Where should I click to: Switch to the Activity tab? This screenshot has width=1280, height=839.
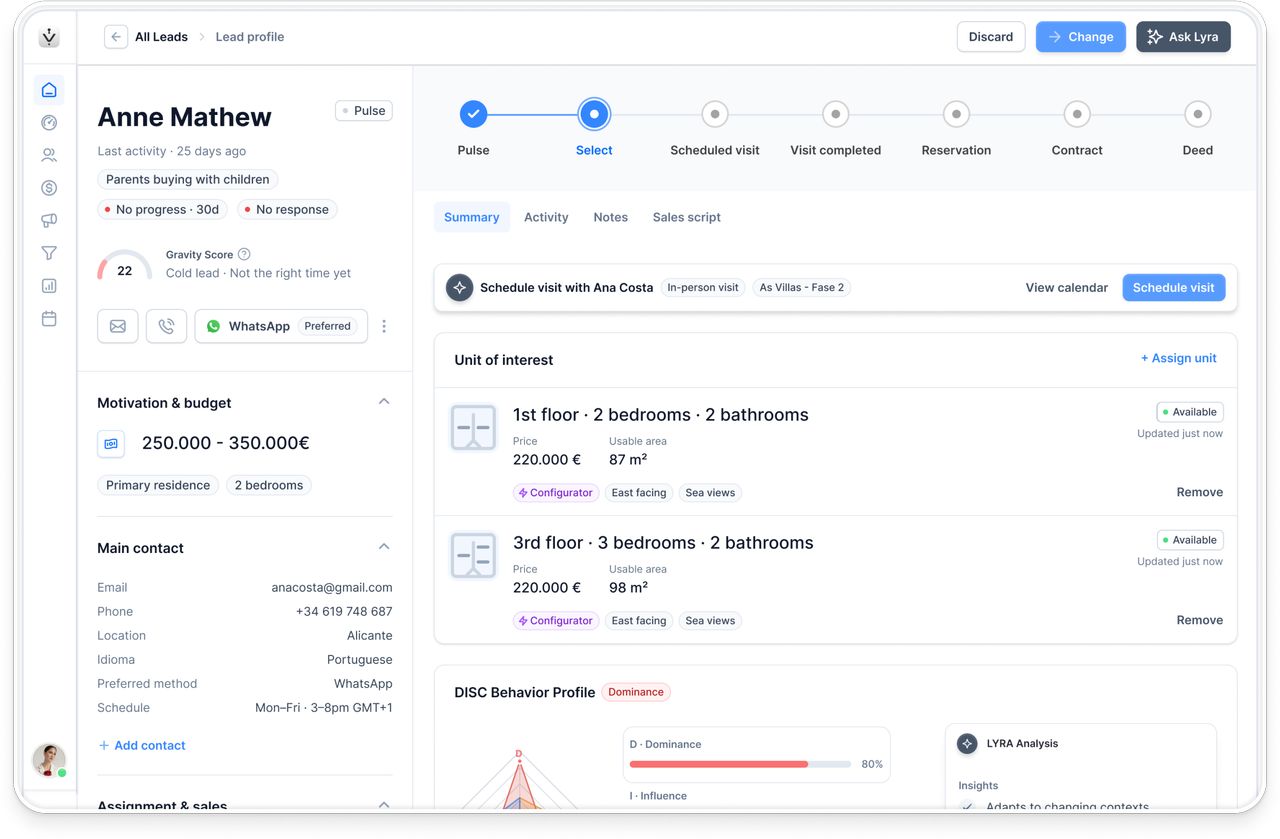pyautogui.click(x=546, y=217)
